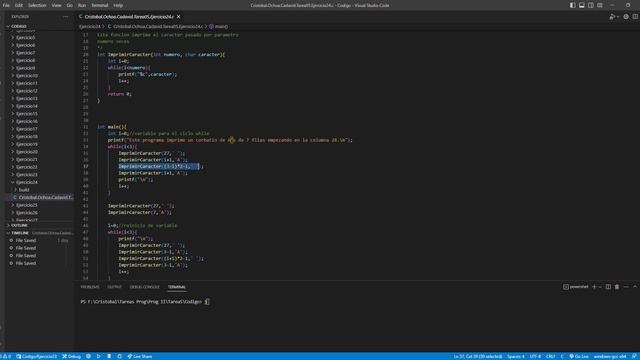The height and width of the screenshot is (360, 640).
Task: Switch to the PROBLEMS panel tab
Action: [x=90, y=287]
